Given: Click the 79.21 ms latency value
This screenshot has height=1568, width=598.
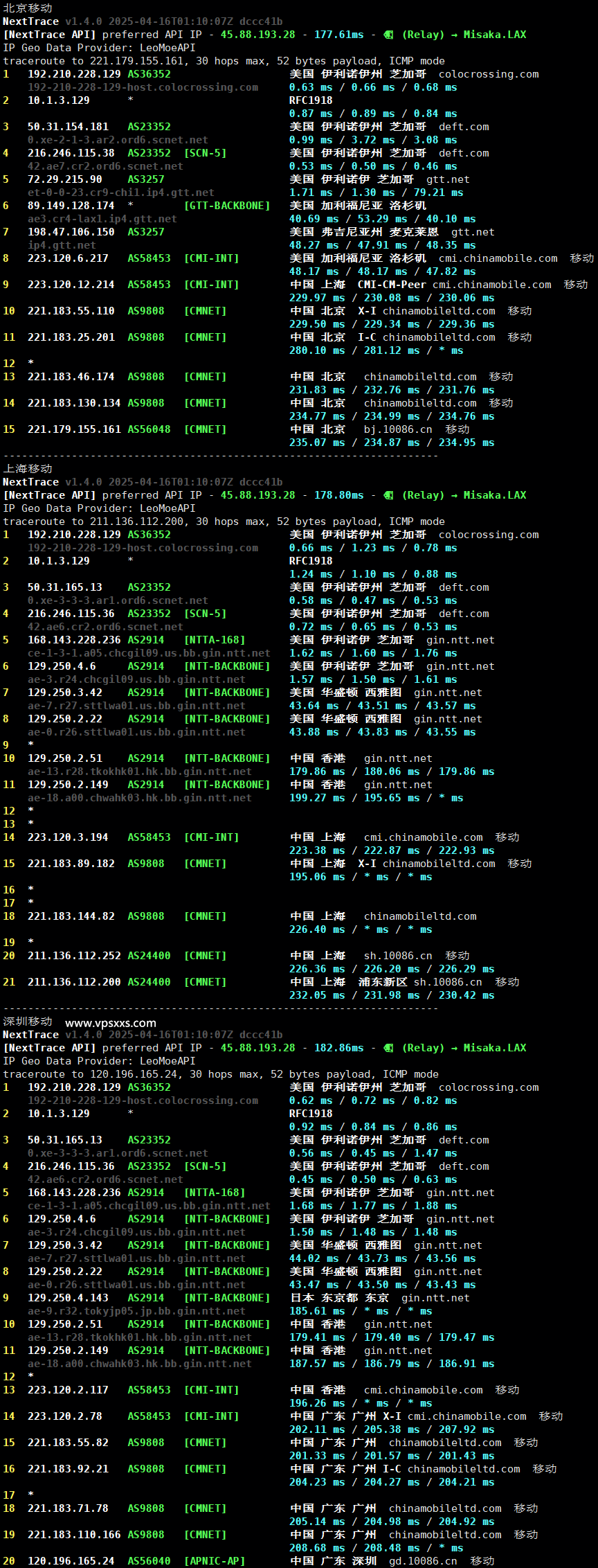Looking at the screenshot, I should (x=439, y=193).
